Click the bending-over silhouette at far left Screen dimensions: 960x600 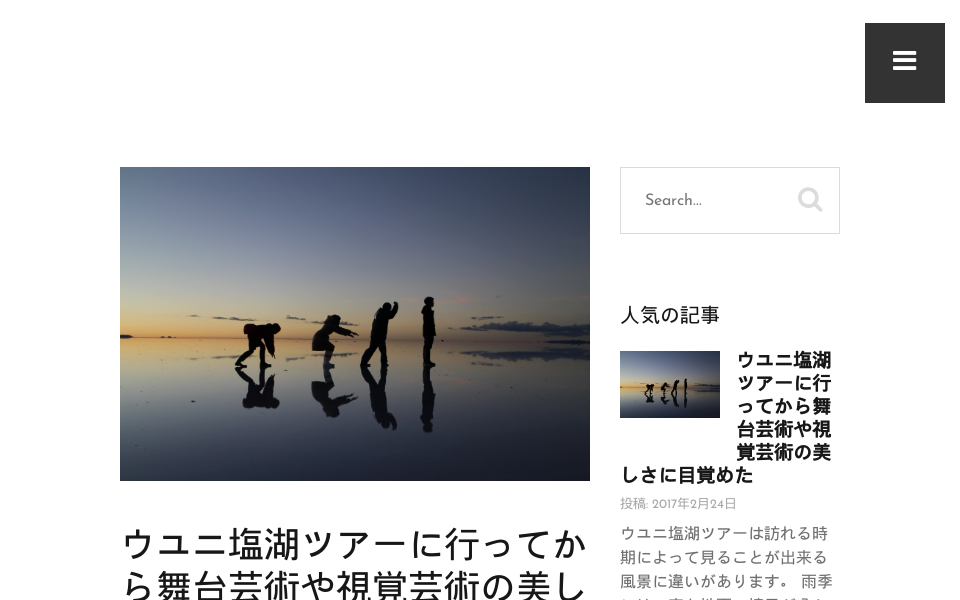coord(258,345)
